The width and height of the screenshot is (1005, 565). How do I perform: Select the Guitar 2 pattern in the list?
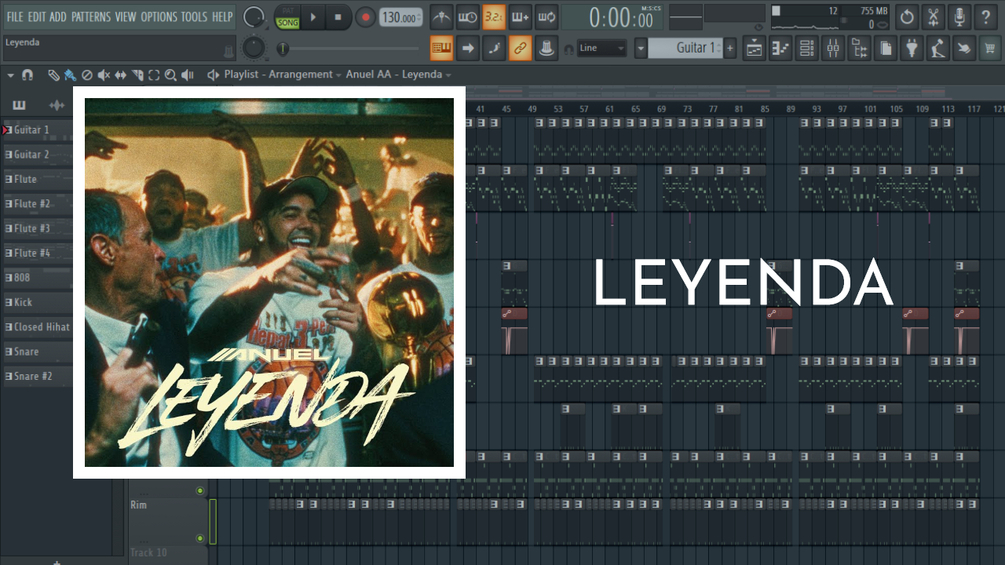tap(38, 154)
